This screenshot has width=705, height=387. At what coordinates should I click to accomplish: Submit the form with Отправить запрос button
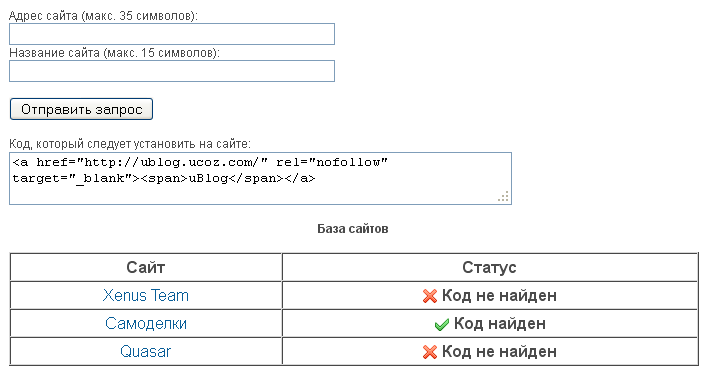[x=81, y=109]
